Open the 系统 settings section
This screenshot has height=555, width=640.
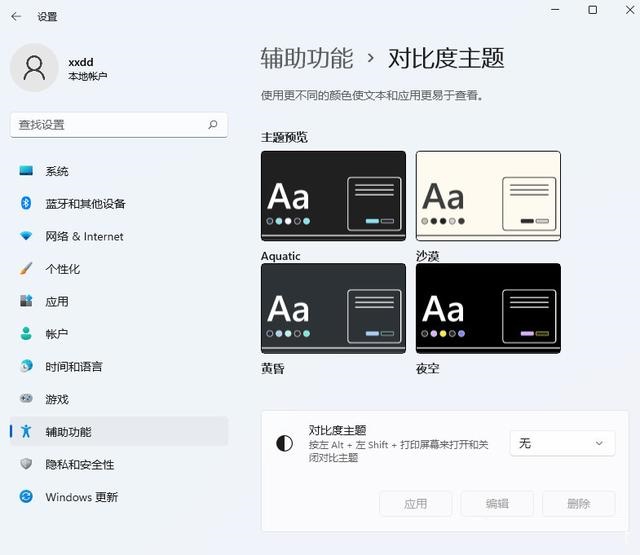click(x=57, y=171)
